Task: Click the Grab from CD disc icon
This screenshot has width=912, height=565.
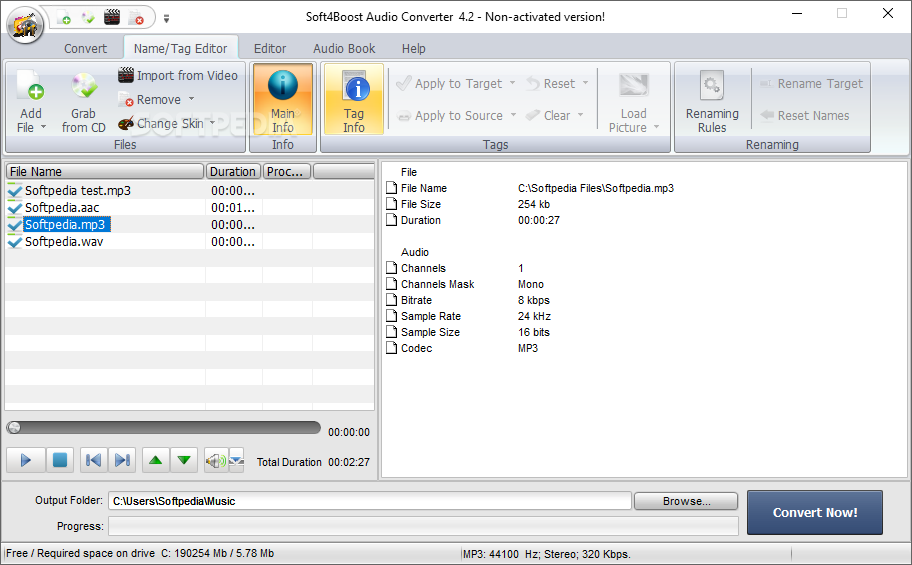Action: (x=84, y=86)
